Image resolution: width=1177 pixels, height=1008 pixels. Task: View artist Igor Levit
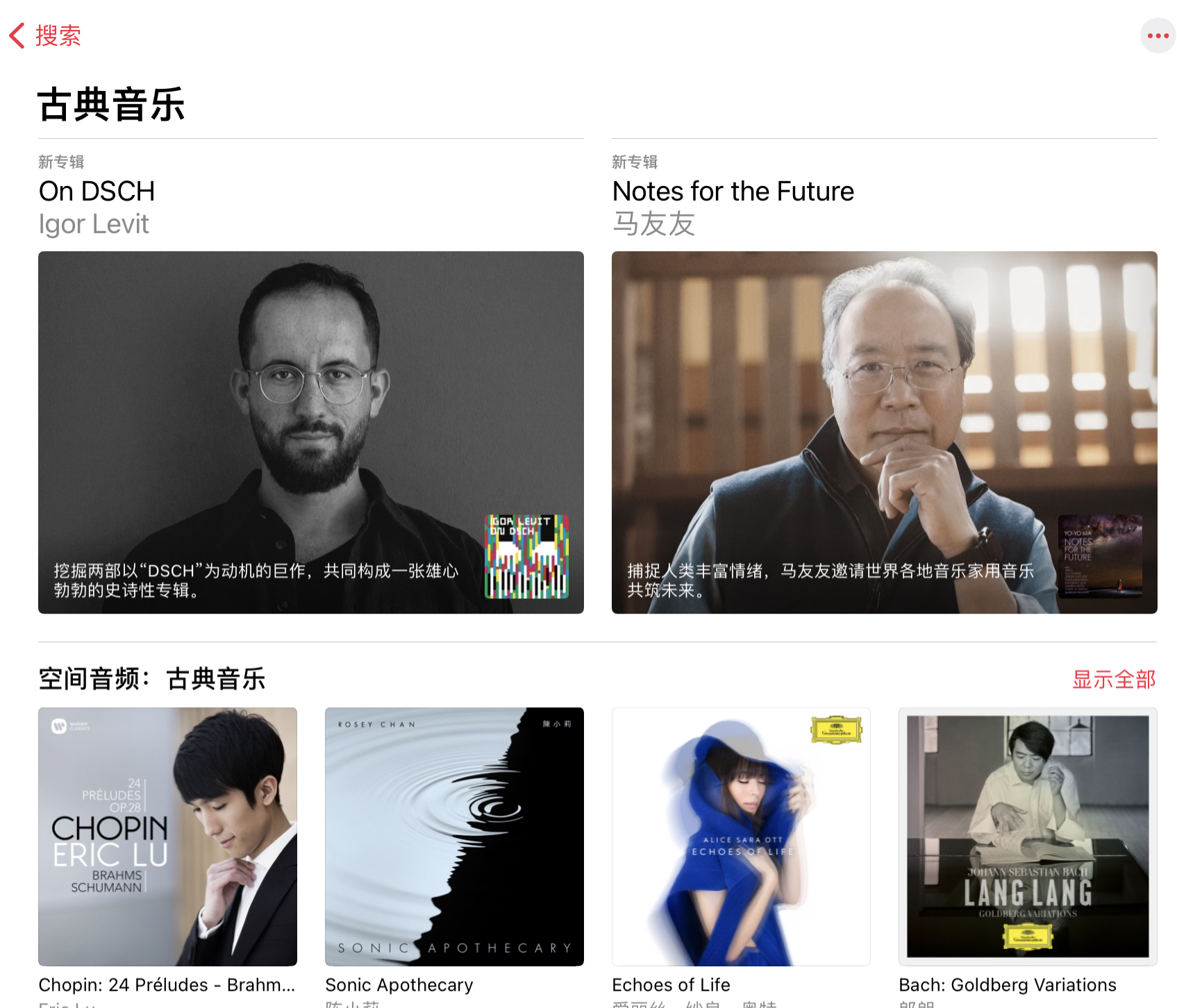point(94,224)
